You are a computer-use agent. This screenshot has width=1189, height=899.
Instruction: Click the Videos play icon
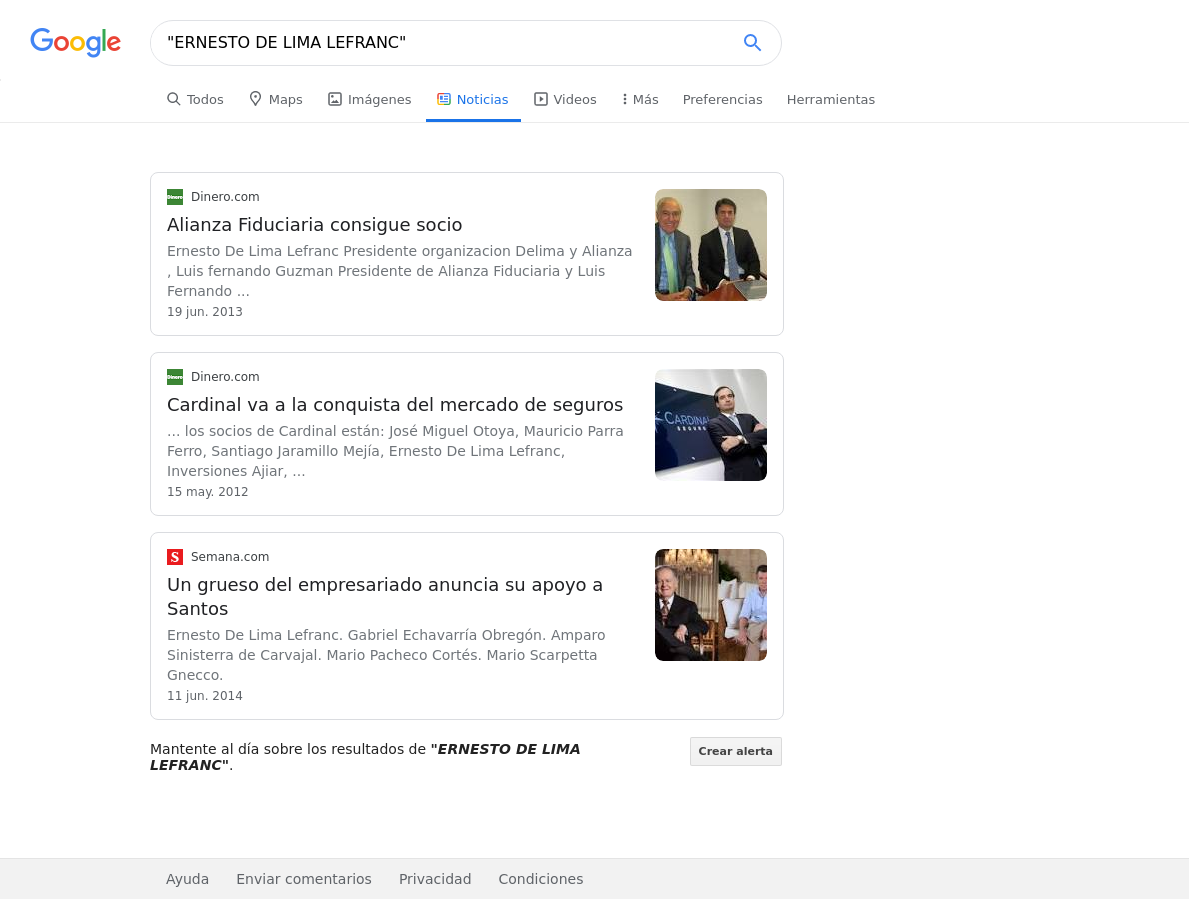pos(541,99)
